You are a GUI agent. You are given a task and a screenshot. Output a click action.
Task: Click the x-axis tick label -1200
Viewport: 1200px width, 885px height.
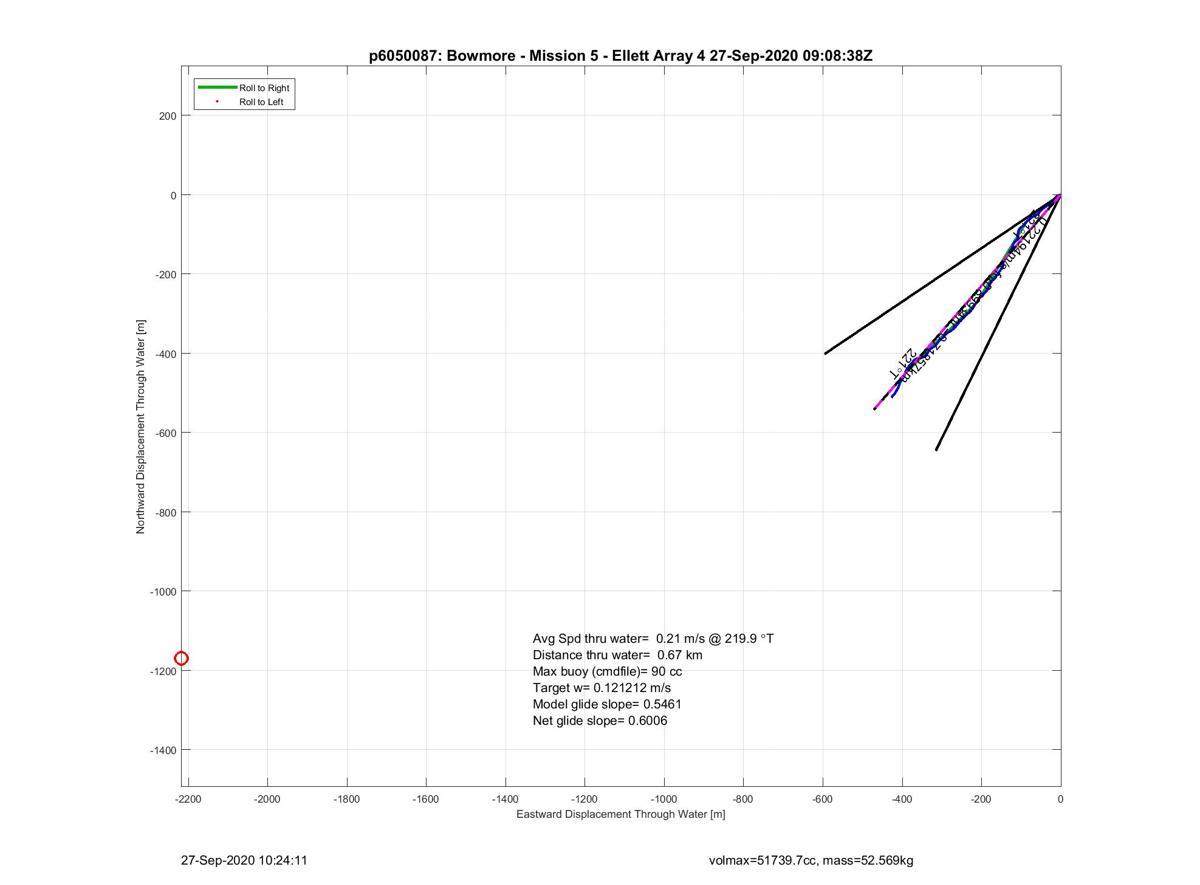click(x=585, y=799)
